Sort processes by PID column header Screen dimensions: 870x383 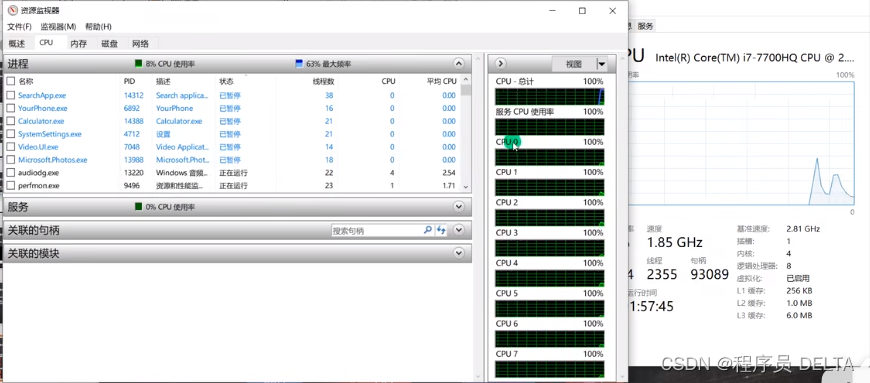click(x=129, y=81)
